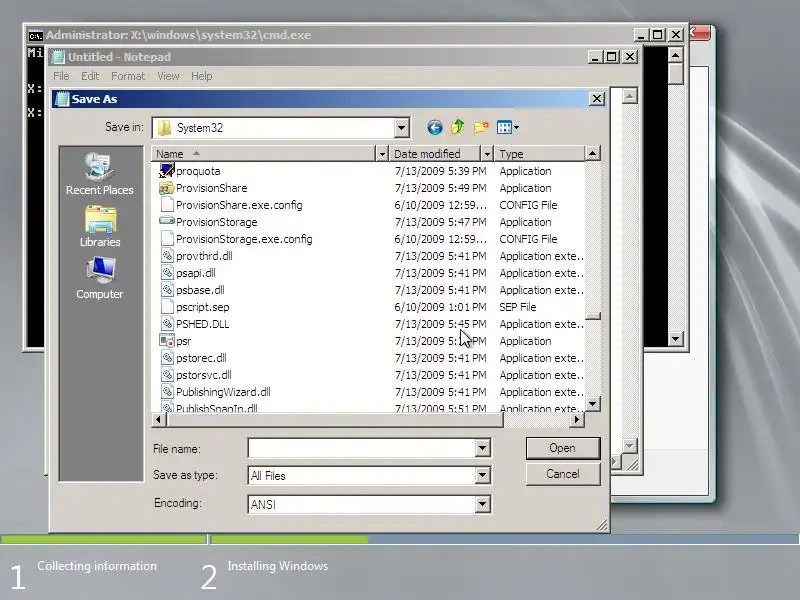
Task: Select PublishingWizard.dll file icon
Action: coord(167,391)
